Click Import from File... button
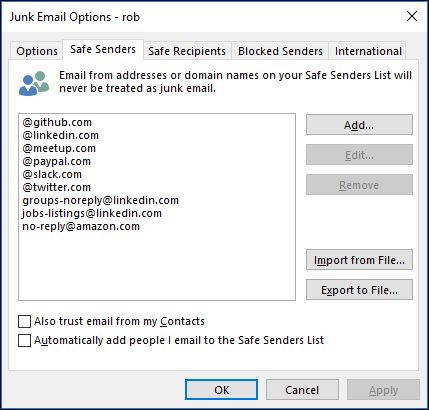 359,260
